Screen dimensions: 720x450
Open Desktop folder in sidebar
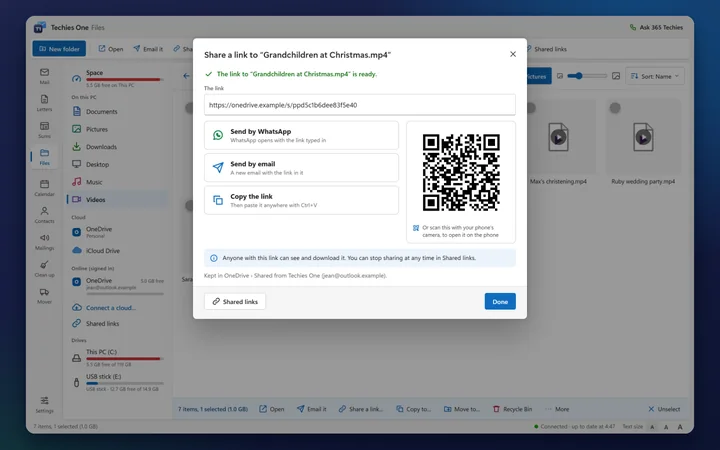117,164
